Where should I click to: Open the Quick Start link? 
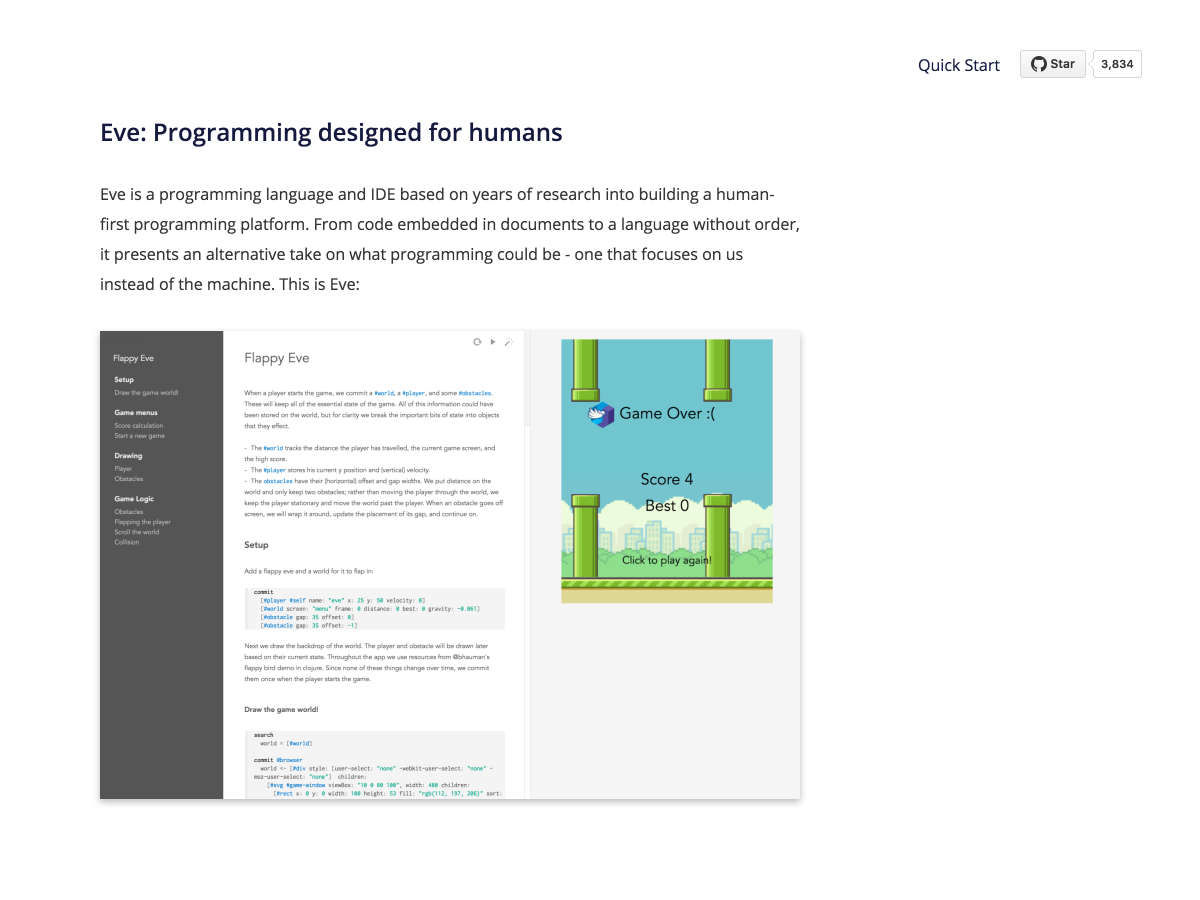click(959, 65)
